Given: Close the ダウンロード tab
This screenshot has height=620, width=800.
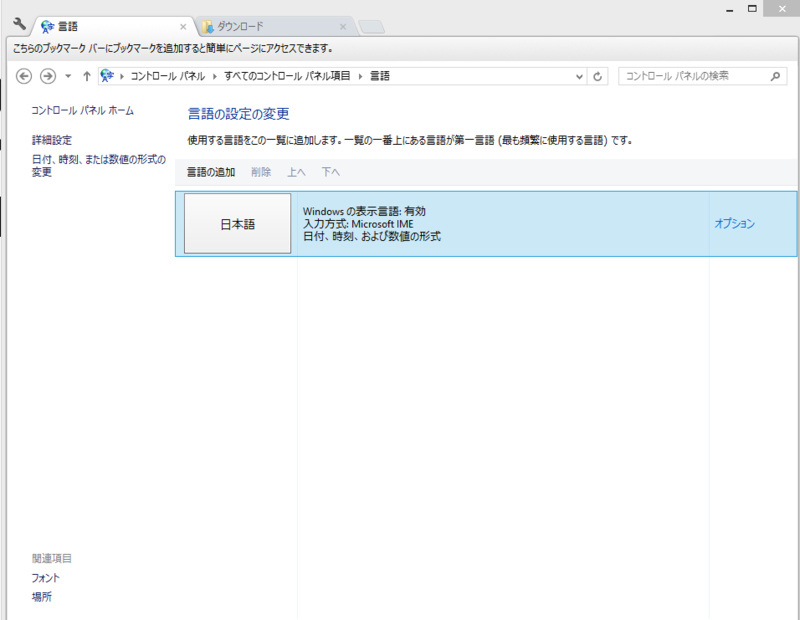Looking at the screenshot, I should click(x=343, y=27).
